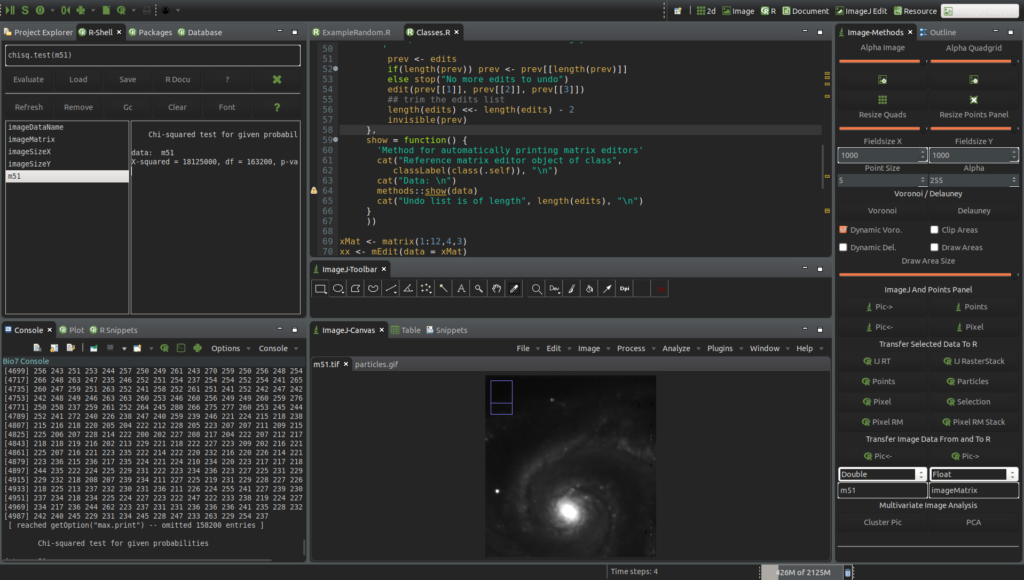Select the Color Picker dropper tool
The image size is (1024, 580).
coord(513,289)
